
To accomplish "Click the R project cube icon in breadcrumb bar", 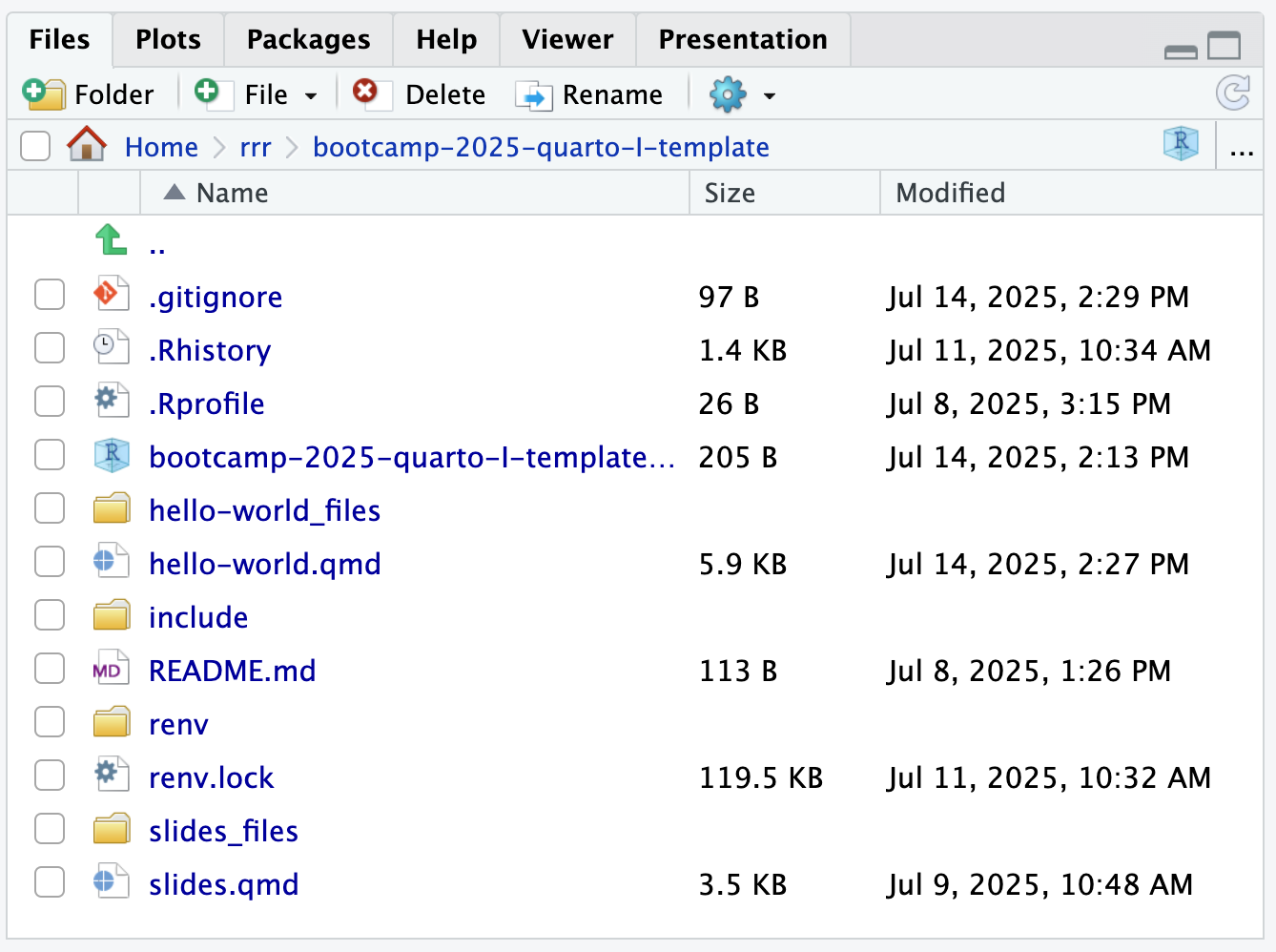I will [x=1181, y=144].
